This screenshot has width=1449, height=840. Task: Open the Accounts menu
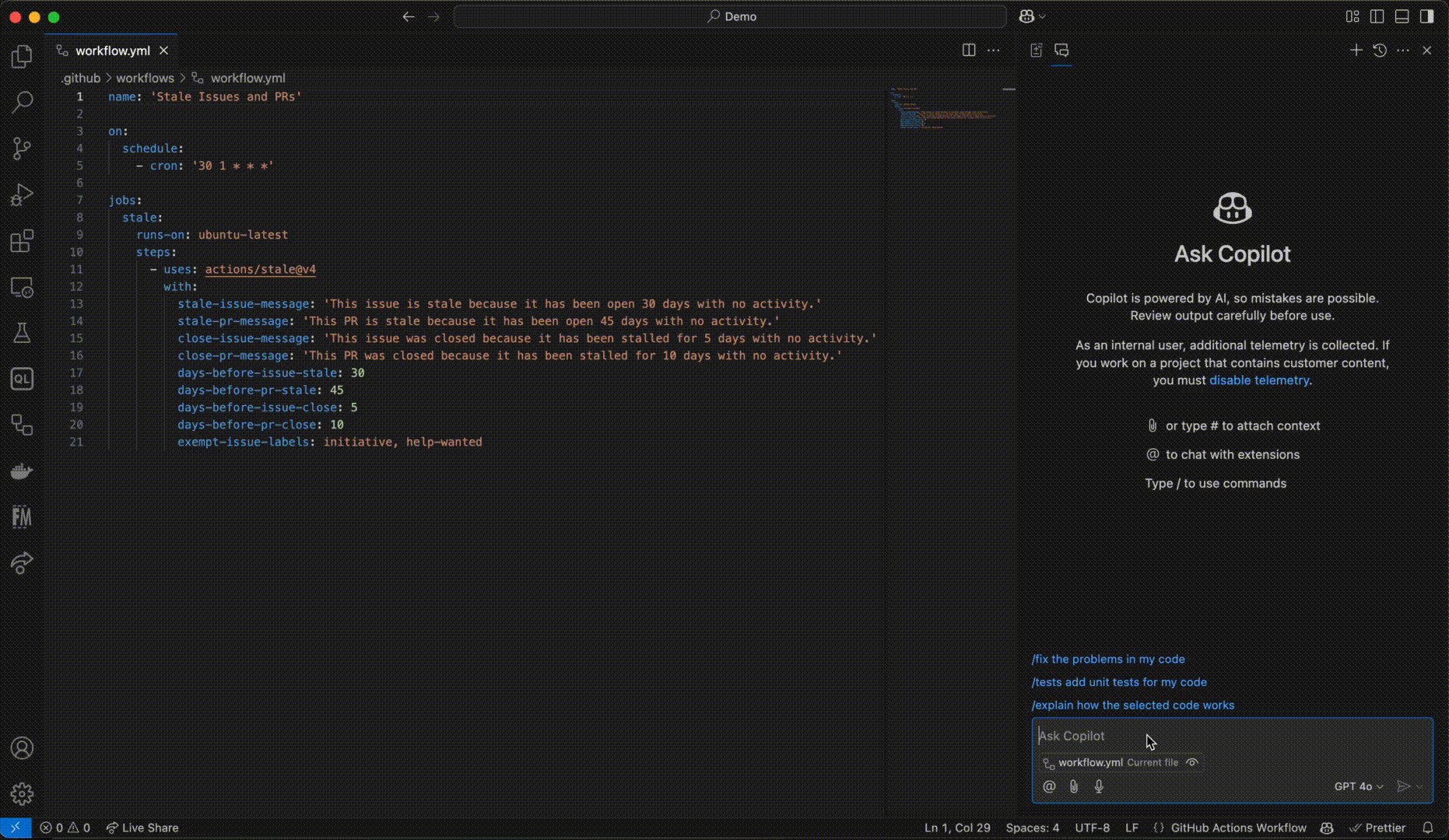(x=22, y=748)
